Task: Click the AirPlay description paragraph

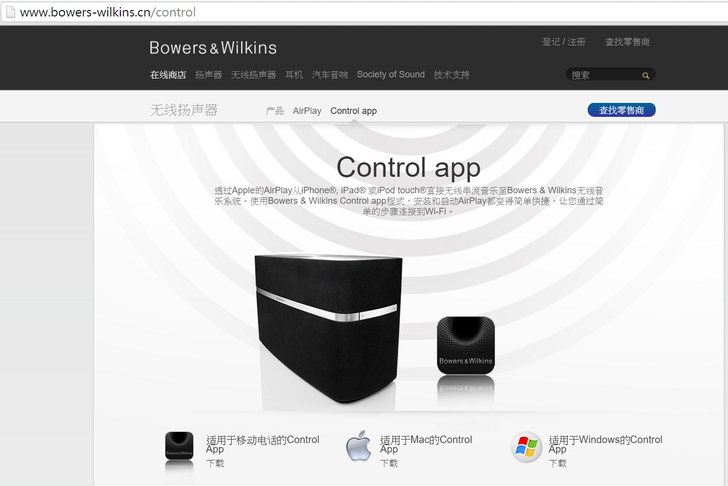Action: pyautogui.click(x=409, y=201)
